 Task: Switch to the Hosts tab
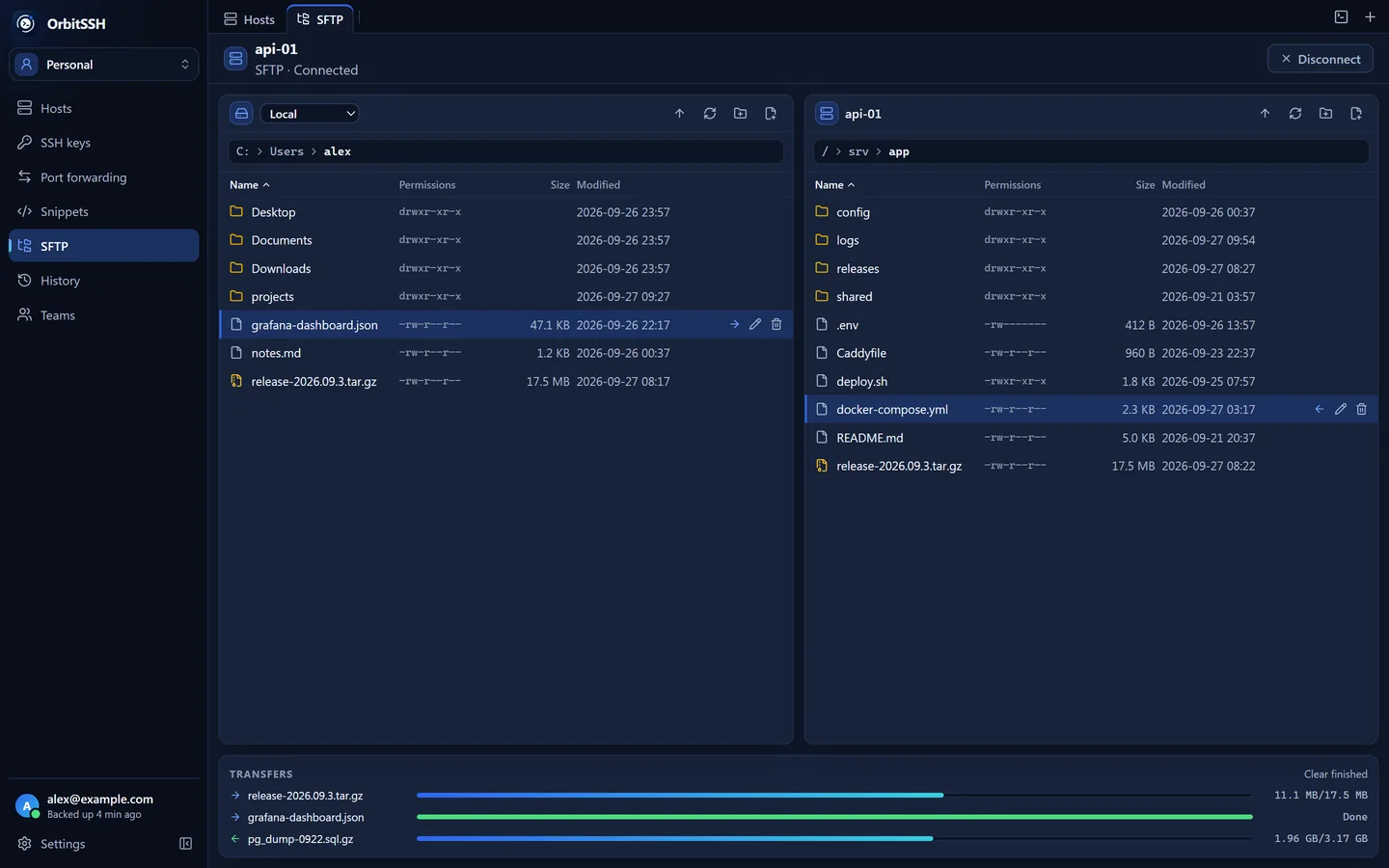pyautogui.click(x=250, y=19)
